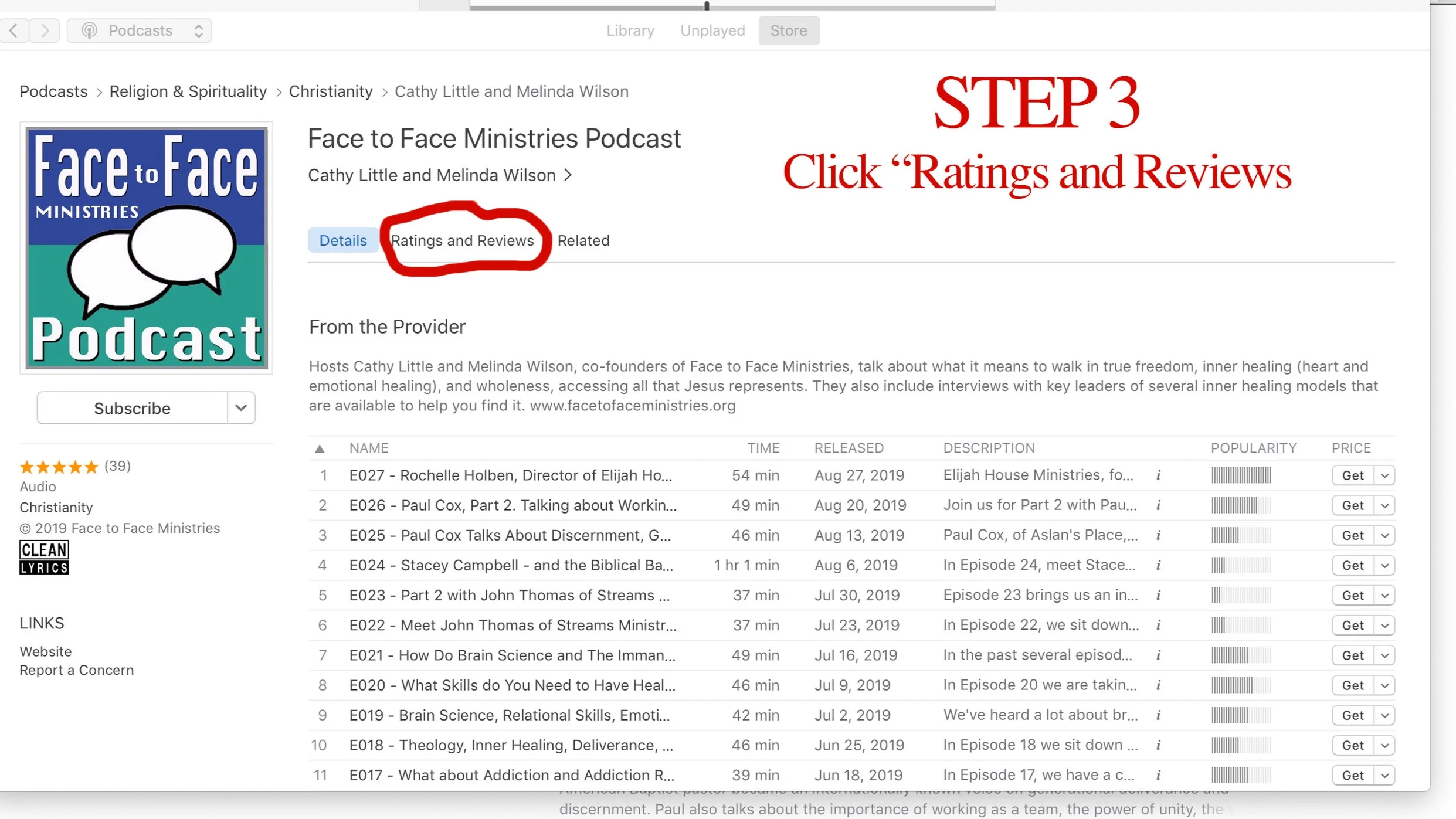The image size is (1456, 819).
Task: Expand Get options for episode E017
Action: coord(1384,775)
